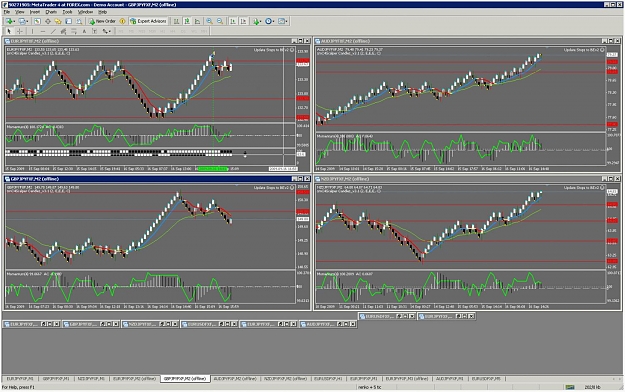Image resolution: width=625 pixels, height=392 pixels.
Task: Switch to NZDJPYFXF,M2 (offline) bottom tab
Action: pos(285,378)
